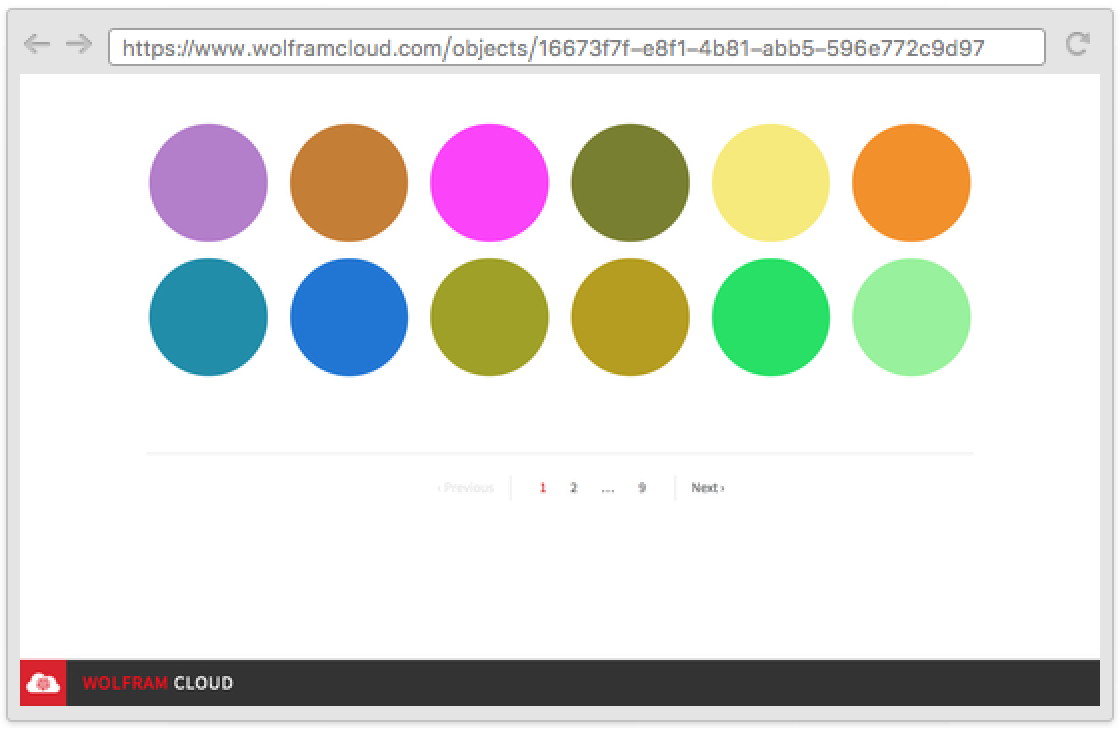Click the Previous page link
This screenshot has width=1120, height=730.
[466, 488]
